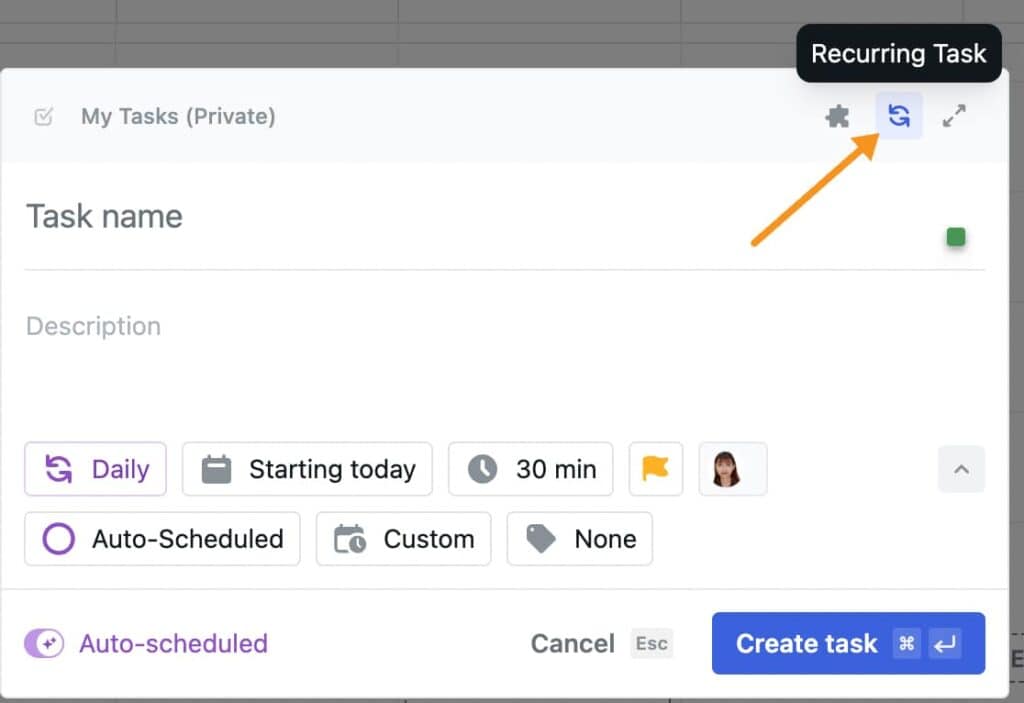This screenshot has height=703, width=1024.
Task: Open the Starting today date dropdown
Action: point(307,469)
